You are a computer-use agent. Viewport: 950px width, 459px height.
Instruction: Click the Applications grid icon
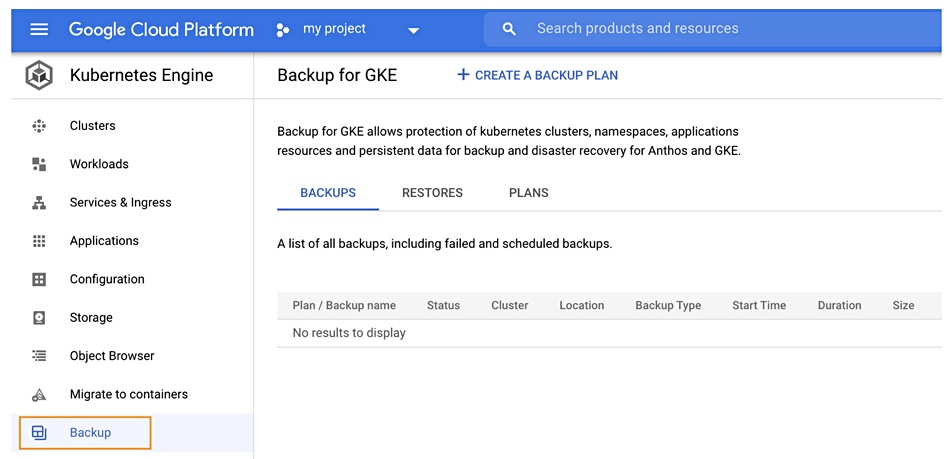click(39, 241)
